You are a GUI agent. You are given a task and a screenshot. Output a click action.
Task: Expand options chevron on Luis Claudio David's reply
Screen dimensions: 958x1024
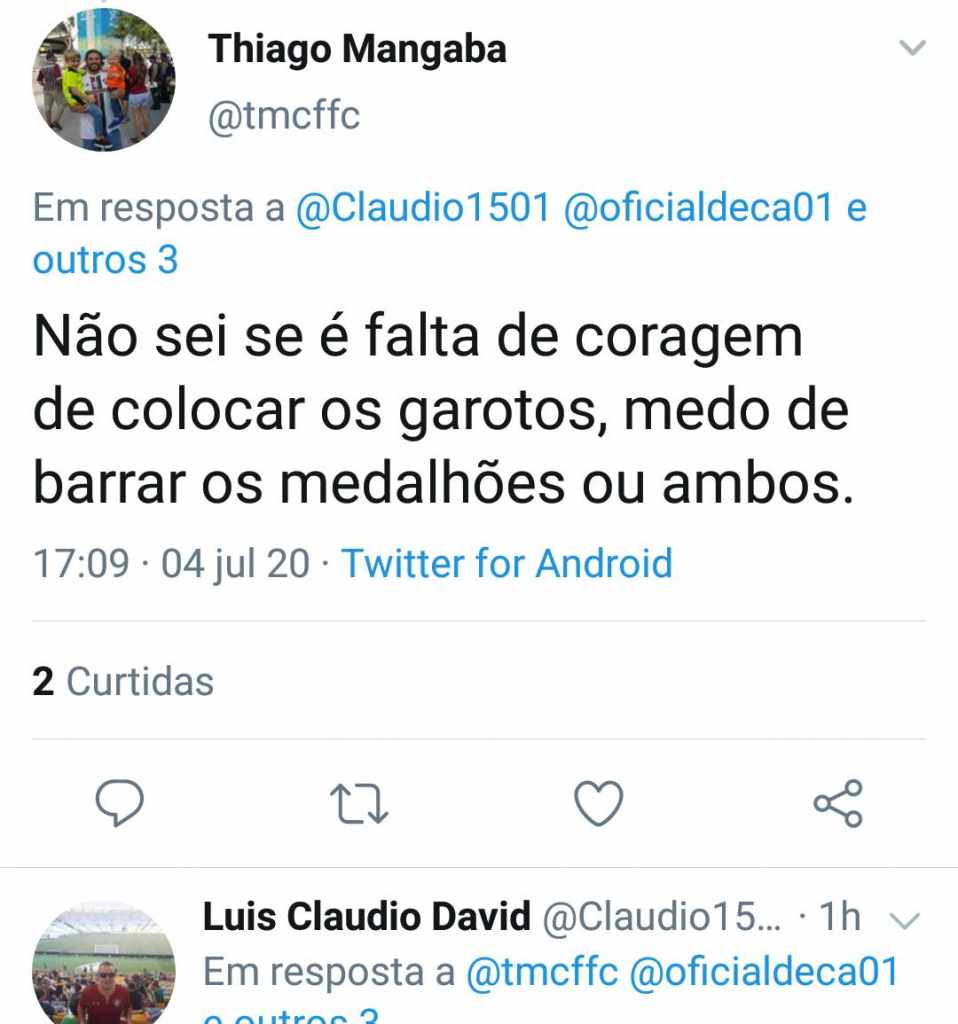905,920
